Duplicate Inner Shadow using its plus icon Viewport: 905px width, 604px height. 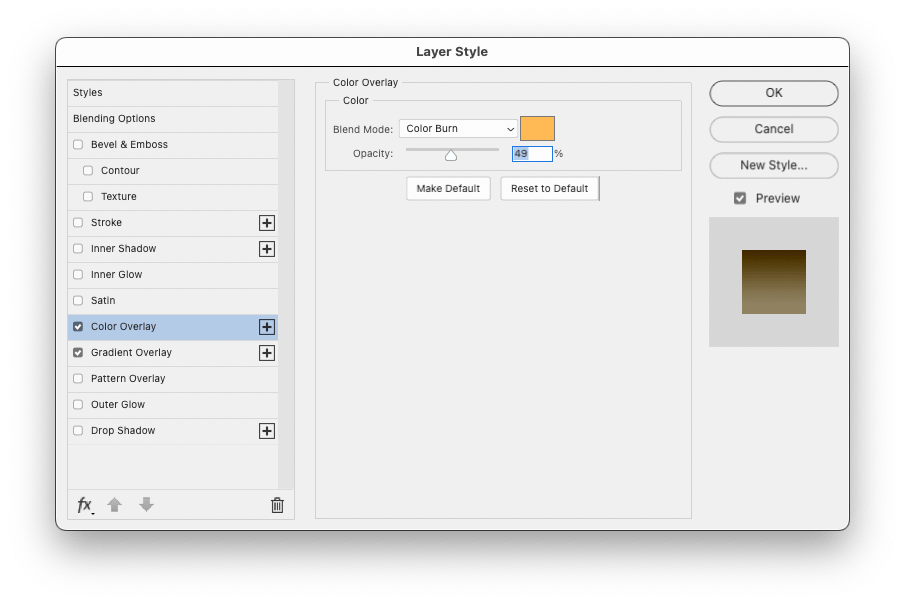coord(267,248)
